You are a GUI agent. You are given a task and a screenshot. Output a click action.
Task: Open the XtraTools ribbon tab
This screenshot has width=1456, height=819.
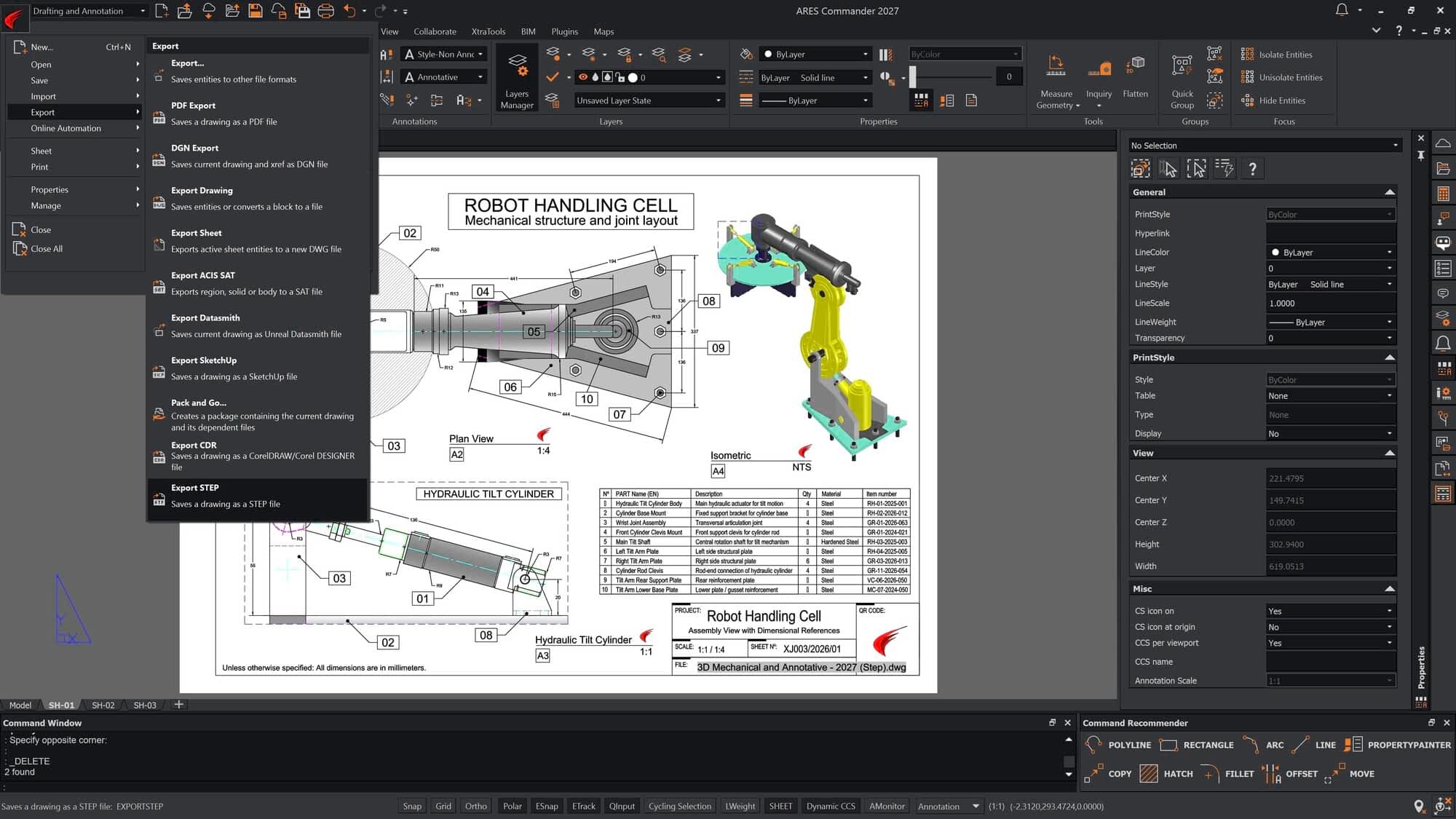click(x=488, y=31)
